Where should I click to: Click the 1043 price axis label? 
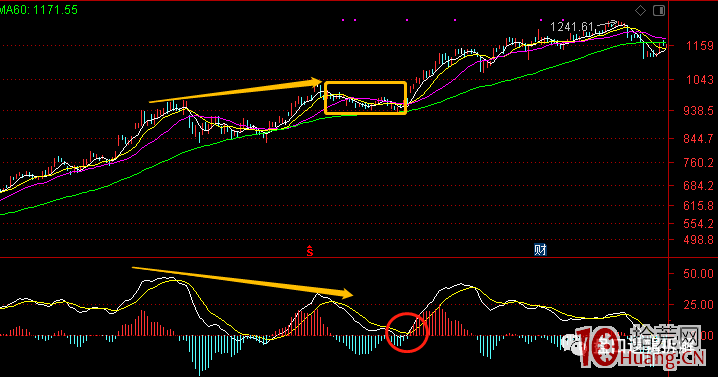click(700, 80)
